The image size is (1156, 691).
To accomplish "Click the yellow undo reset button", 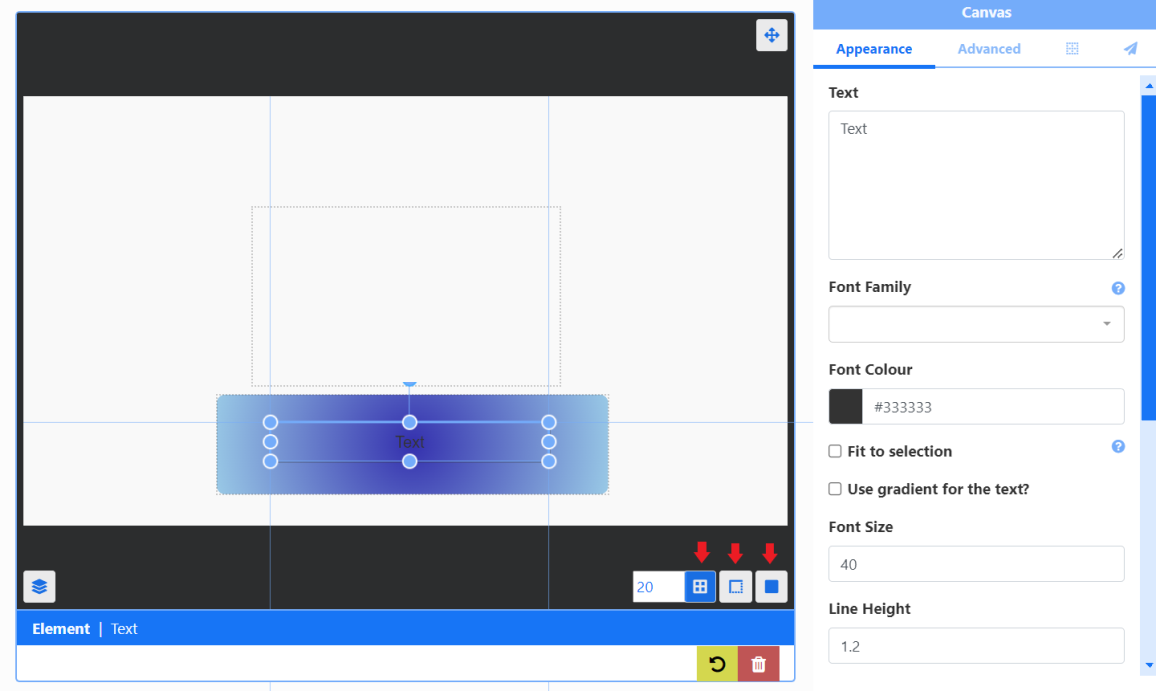I will (717, 664).
